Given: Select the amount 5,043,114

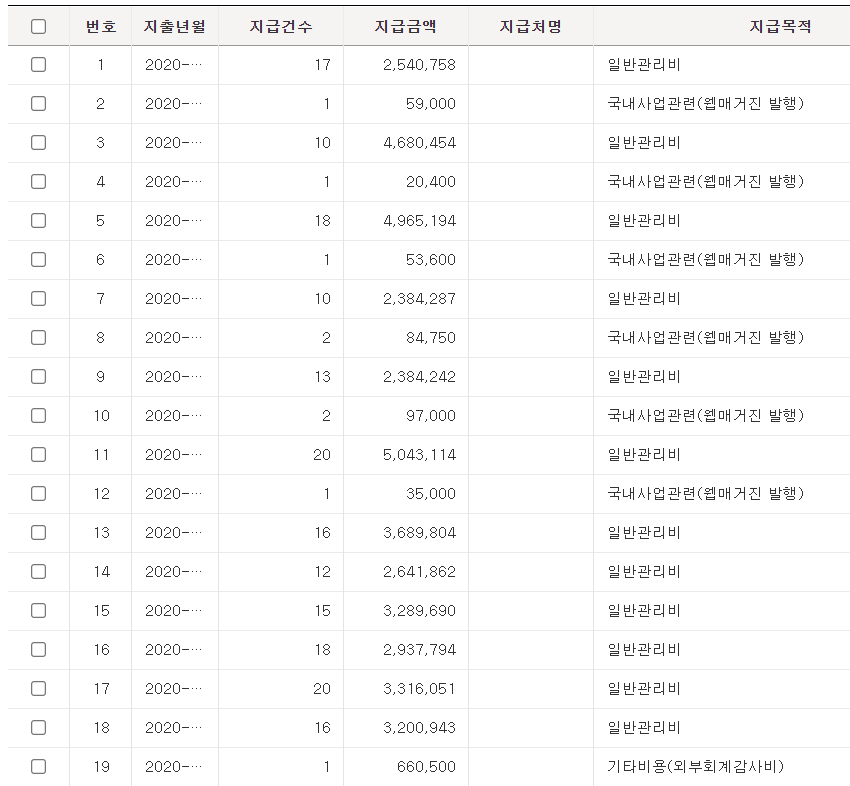Looking at the screenshot, I should [419, 455].
